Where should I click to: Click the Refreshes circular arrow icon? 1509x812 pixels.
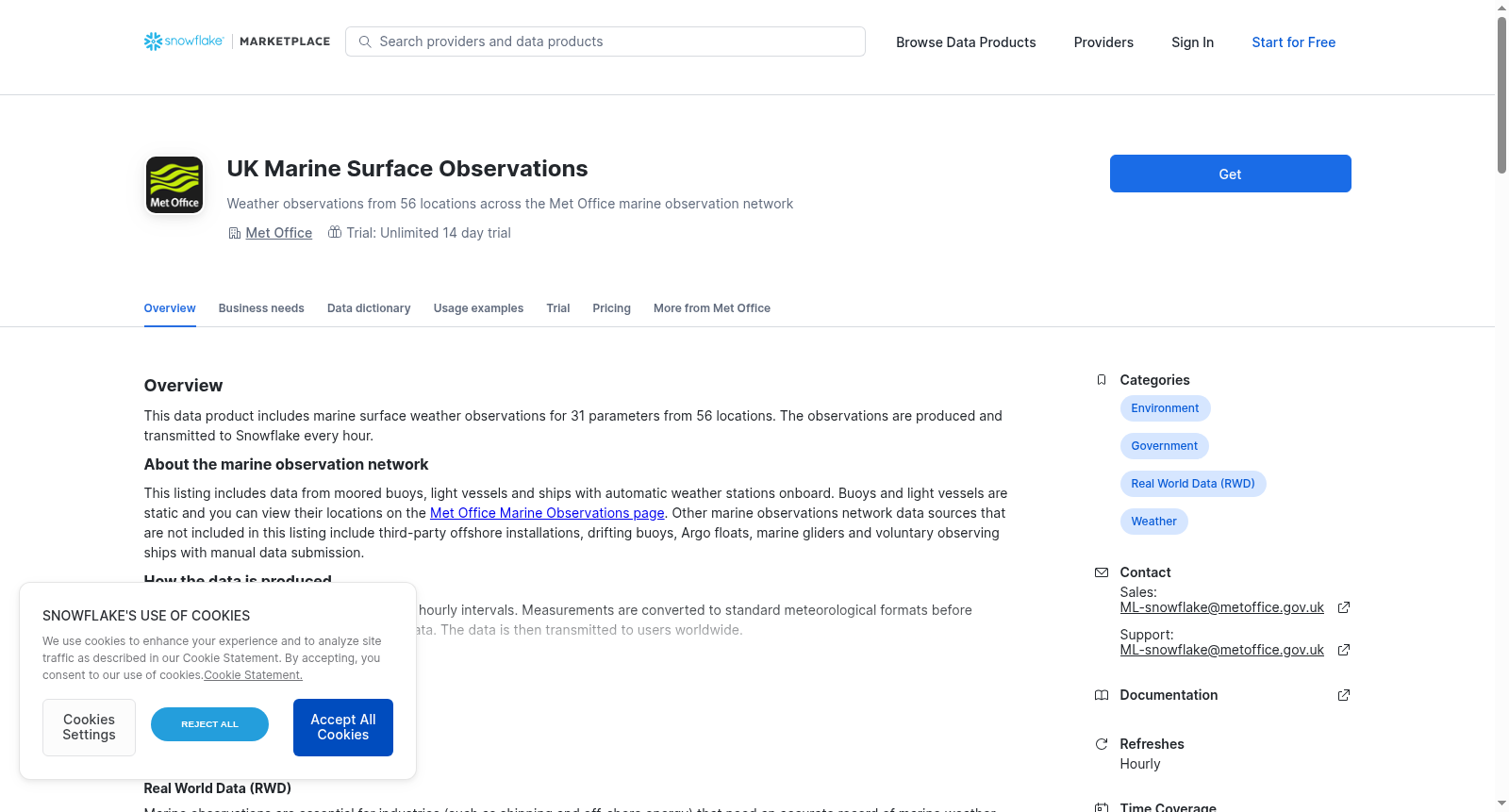click(x=1102, y=744)
